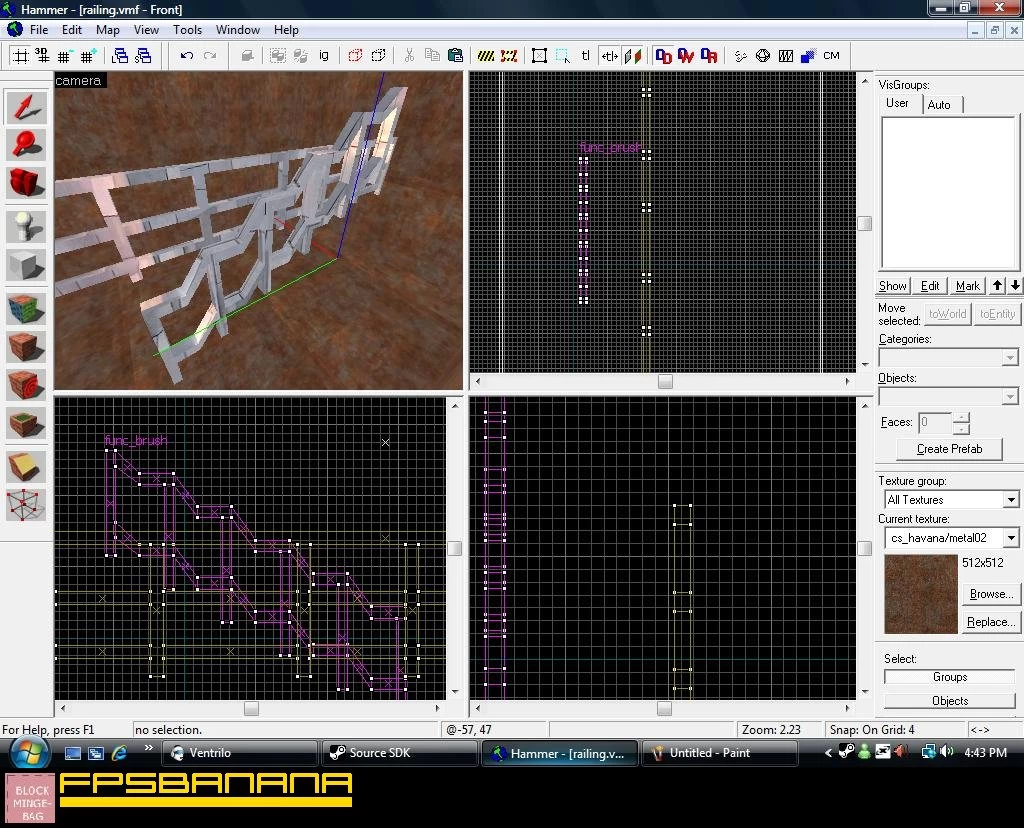The image size is (1024, 828).
Task: Open the Tools menu
Action: click(187, 30)
